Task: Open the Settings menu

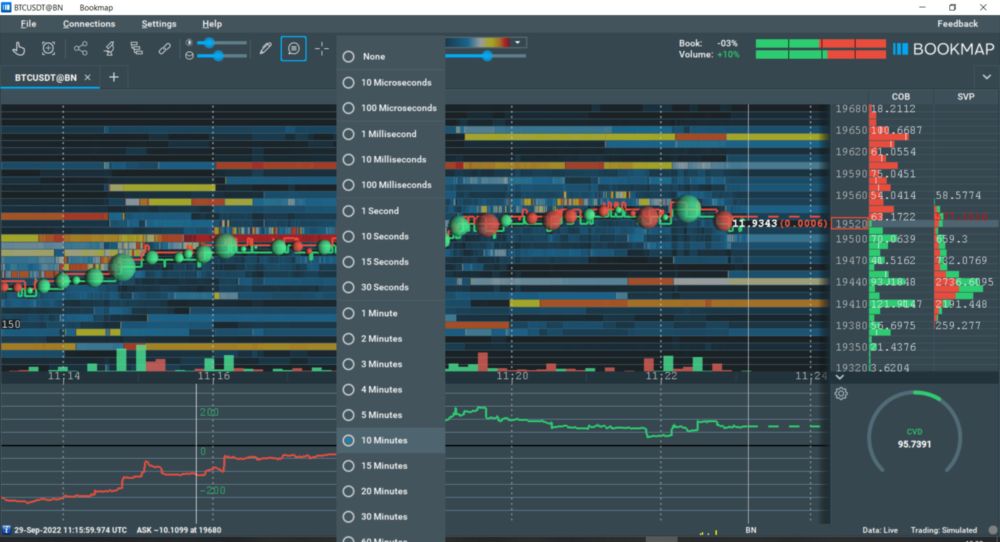Action: pos(159,24)
